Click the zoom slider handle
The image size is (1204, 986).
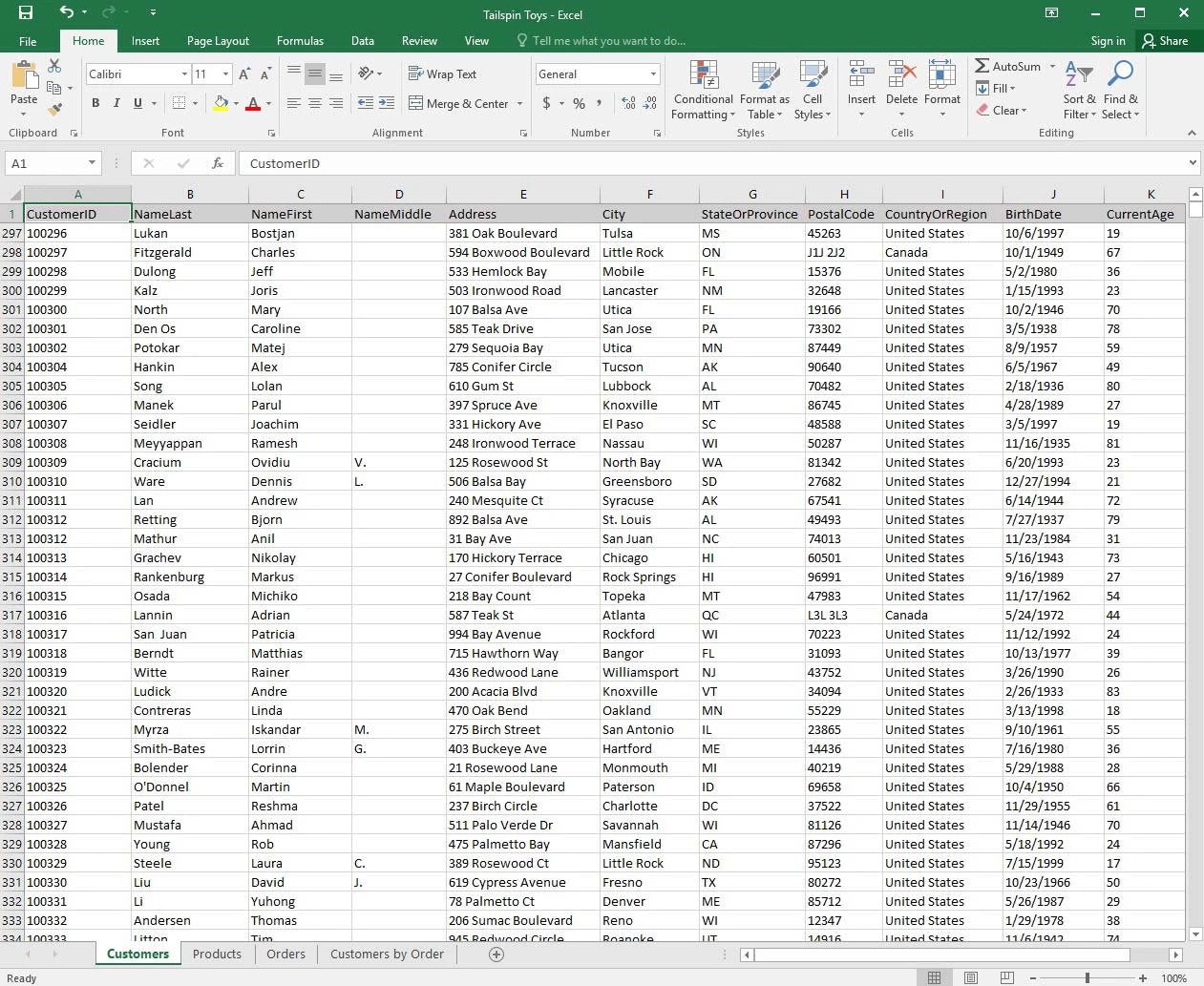[x=1088, y=978]
